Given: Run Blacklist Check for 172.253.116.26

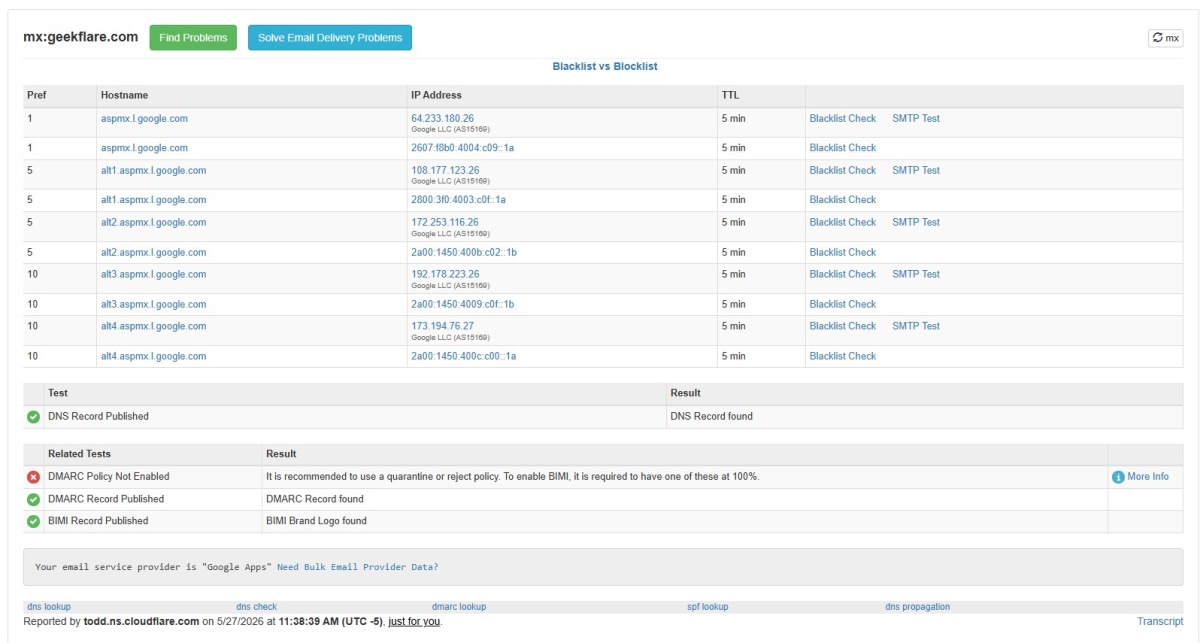Looking at the screenshot, I should pyautogui.click(x=843, y=223).
